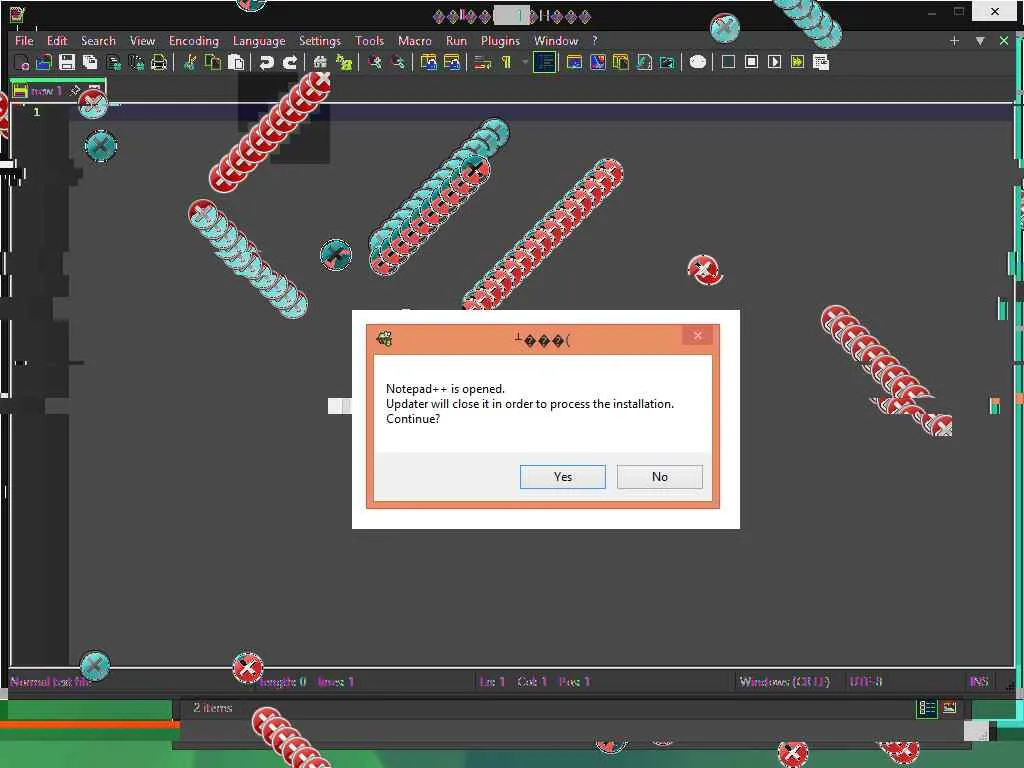Open the Window menu

(x=556, y=40)
